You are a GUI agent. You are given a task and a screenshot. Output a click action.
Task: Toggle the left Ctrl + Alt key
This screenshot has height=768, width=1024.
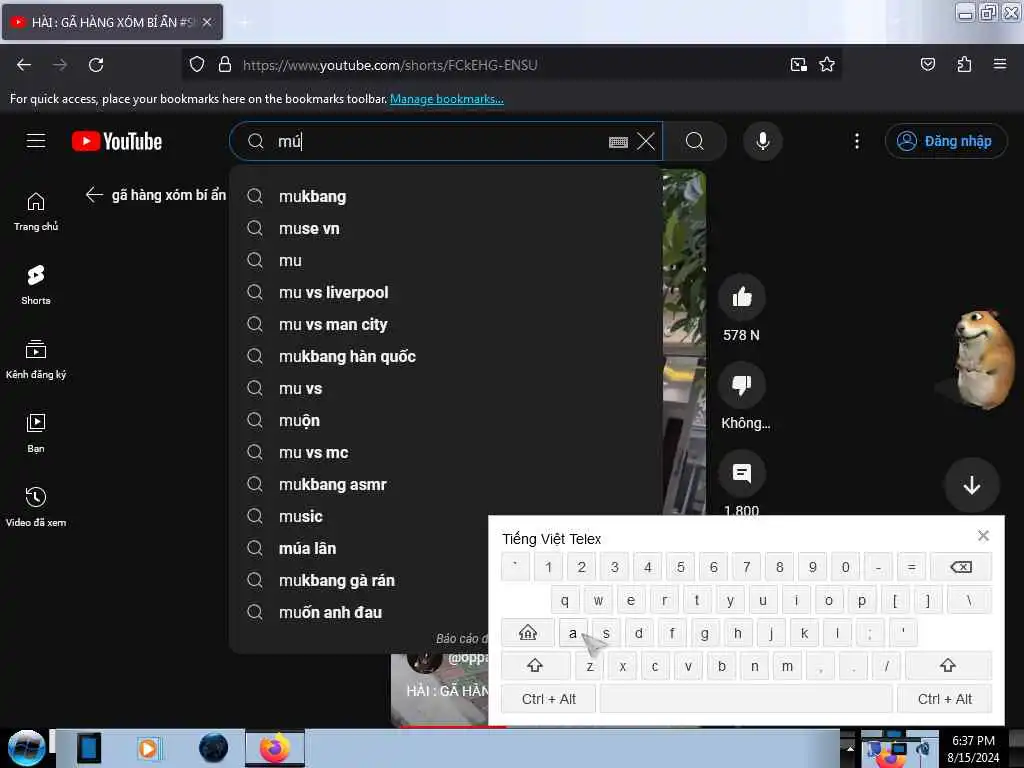click(x=549, y=699)
